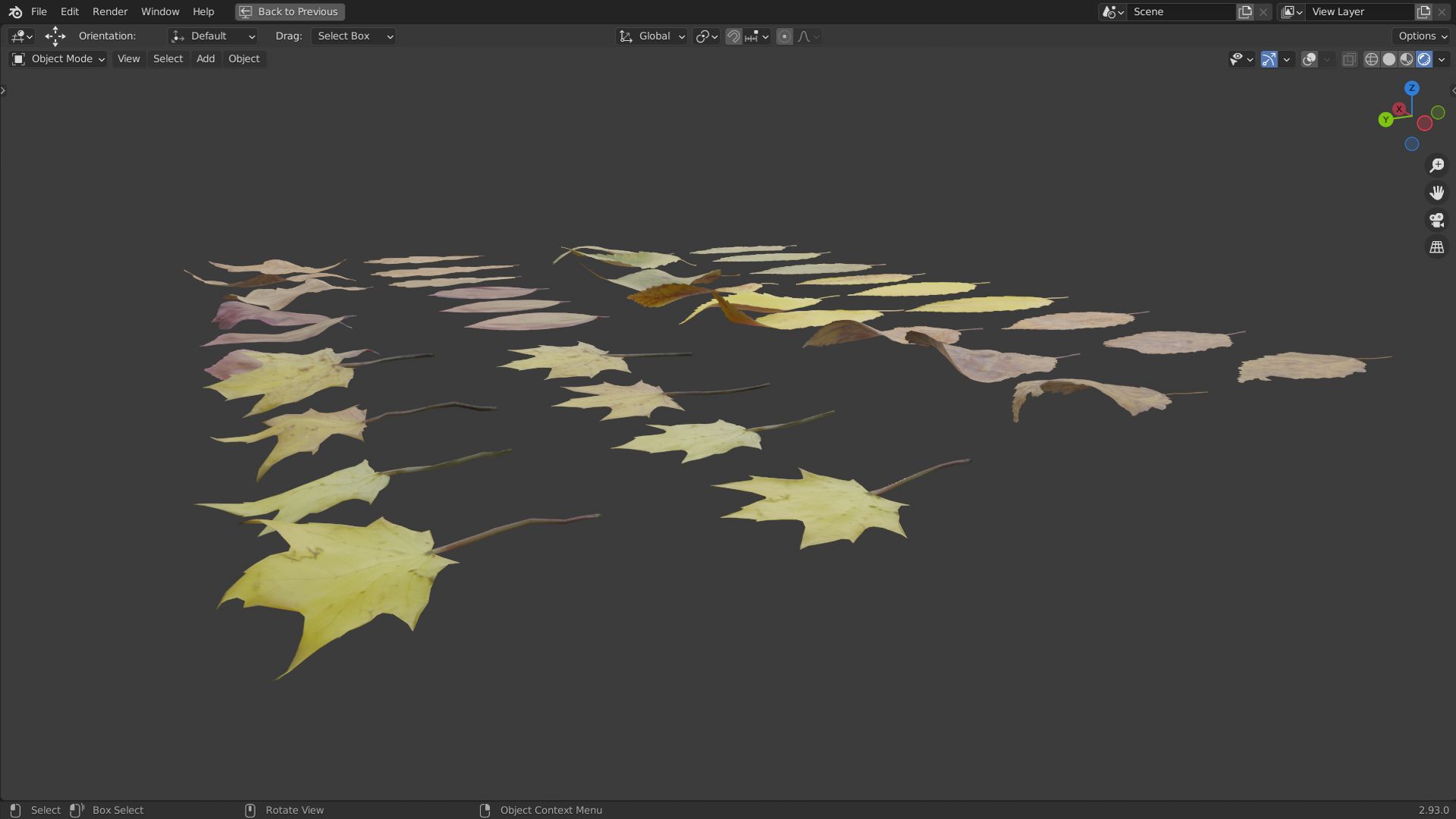Open the Select Box drag dropdown
Image resolution: width=1456 pixels, height=819 pixels.
(x=353, y=36)
